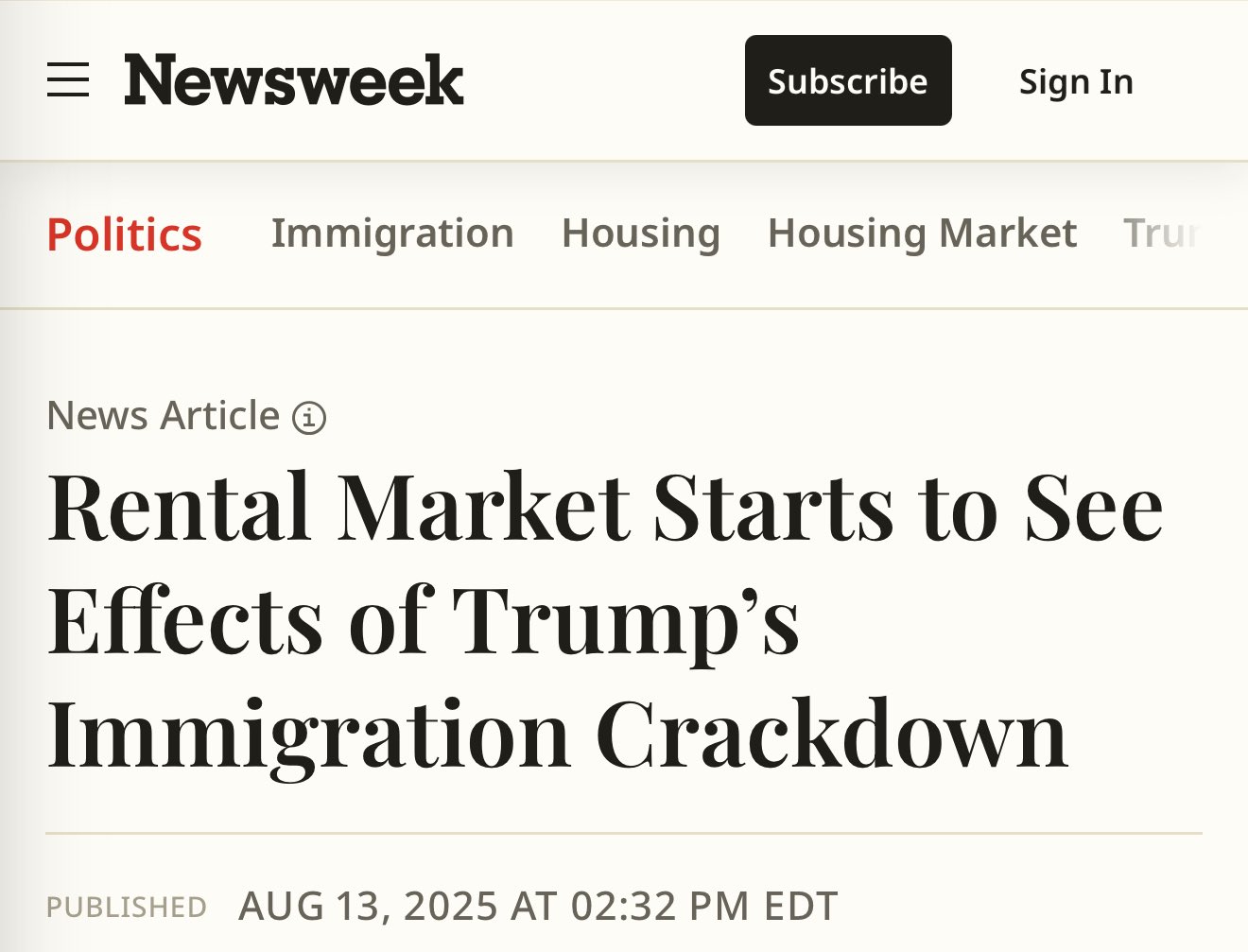Image resolution: width=1248 pixels, height=952 pixels.
Task: Click the Newsweek logo
Action: tap(293, 80)
